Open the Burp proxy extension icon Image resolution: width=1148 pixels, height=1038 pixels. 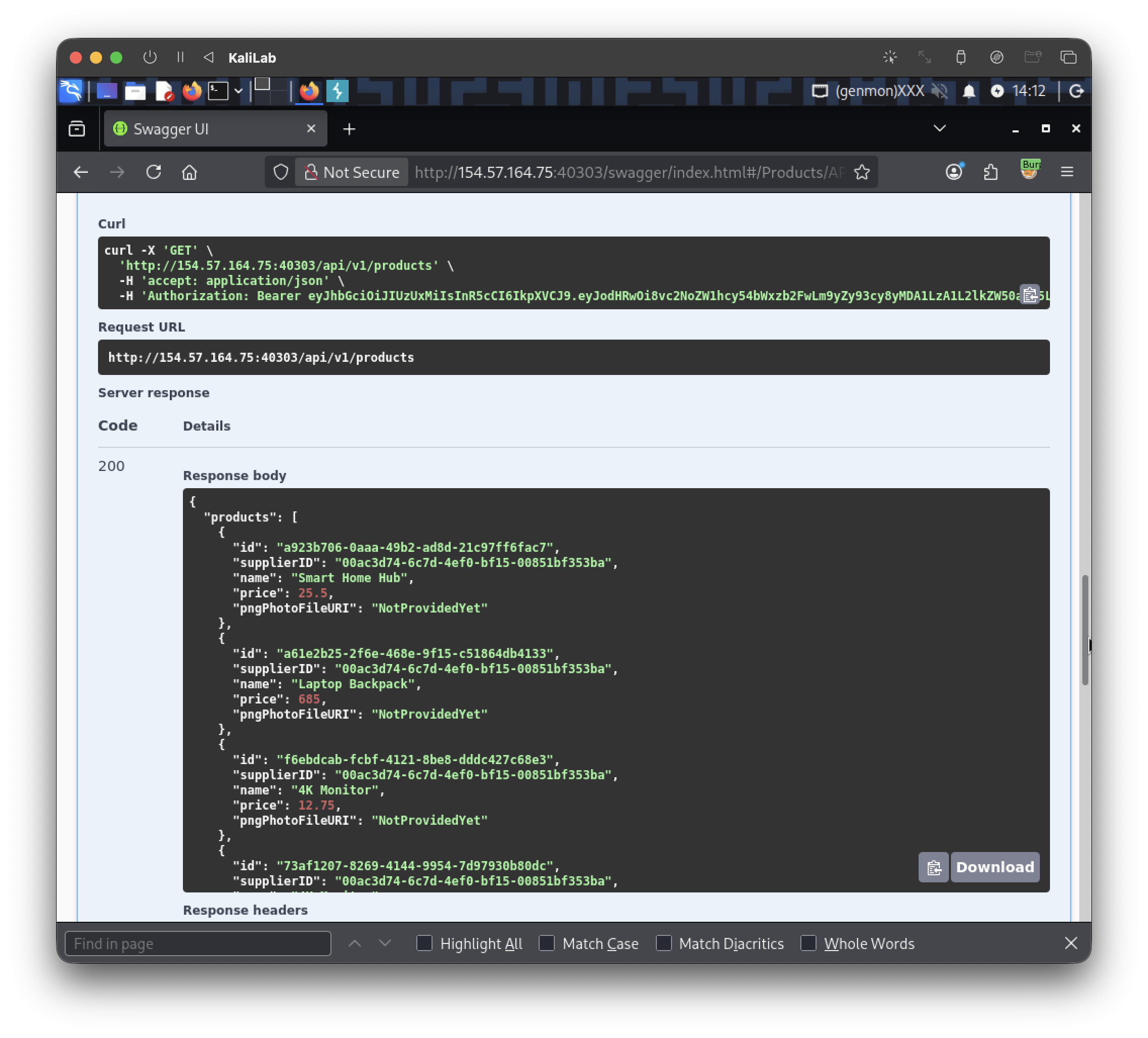pyautogui.click(x=1030, y=170)
